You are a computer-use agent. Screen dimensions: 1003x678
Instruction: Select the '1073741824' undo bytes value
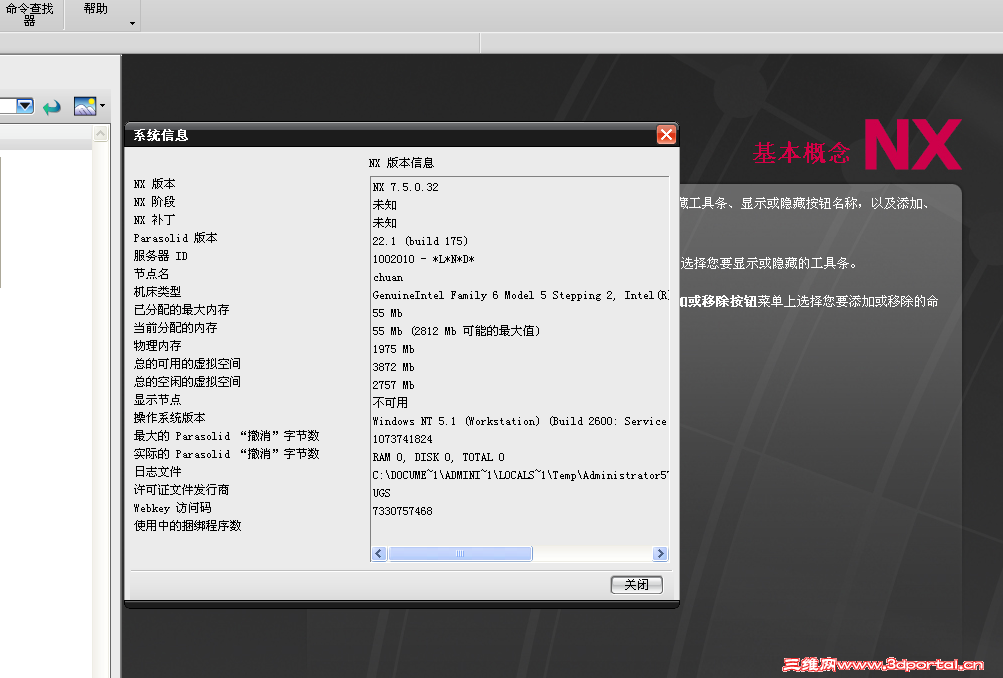pyautogui.click(x=402, y=439)
